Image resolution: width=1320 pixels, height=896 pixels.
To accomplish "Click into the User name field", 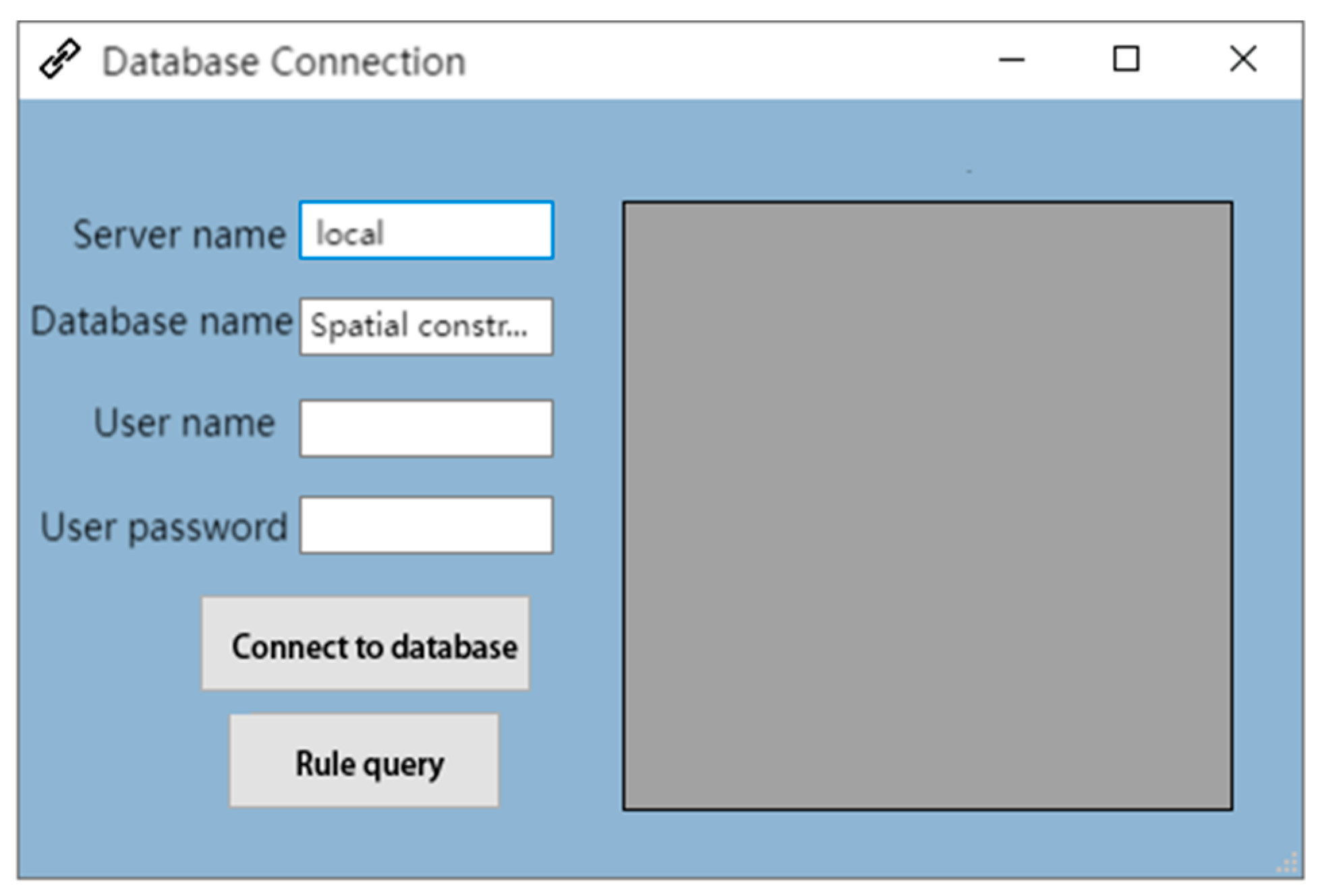I will [426, 429].
